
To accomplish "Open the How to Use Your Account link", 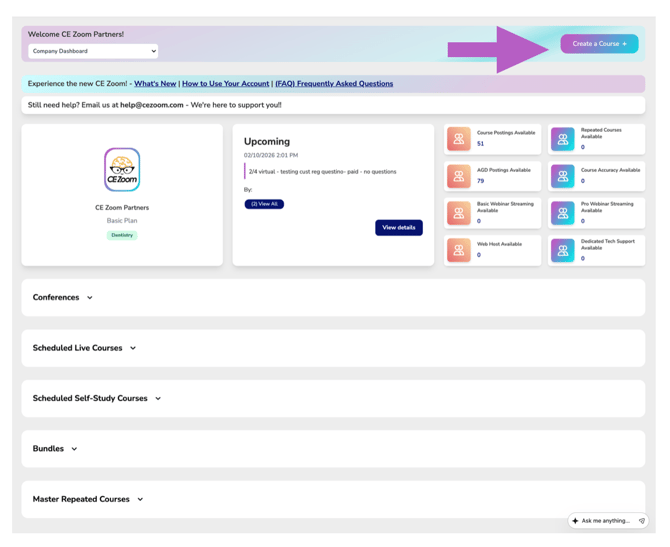I will (x=225, y=84).
